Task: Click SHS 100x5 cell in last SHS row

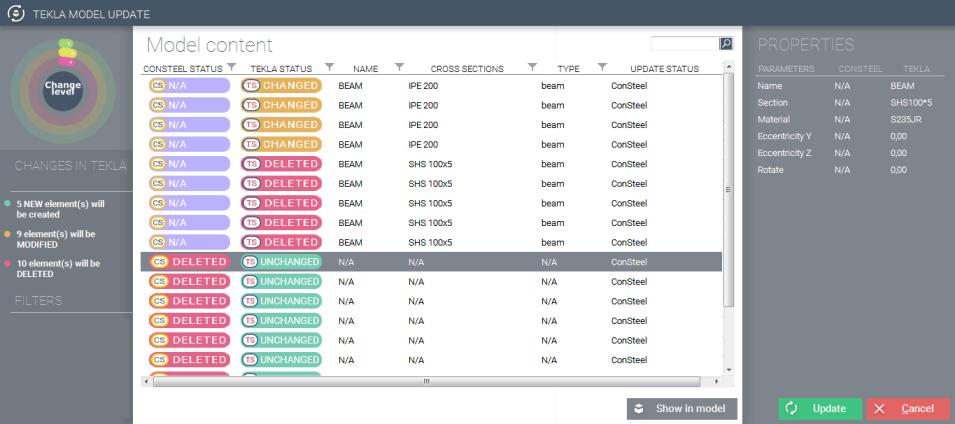Action: coord(431,242)
